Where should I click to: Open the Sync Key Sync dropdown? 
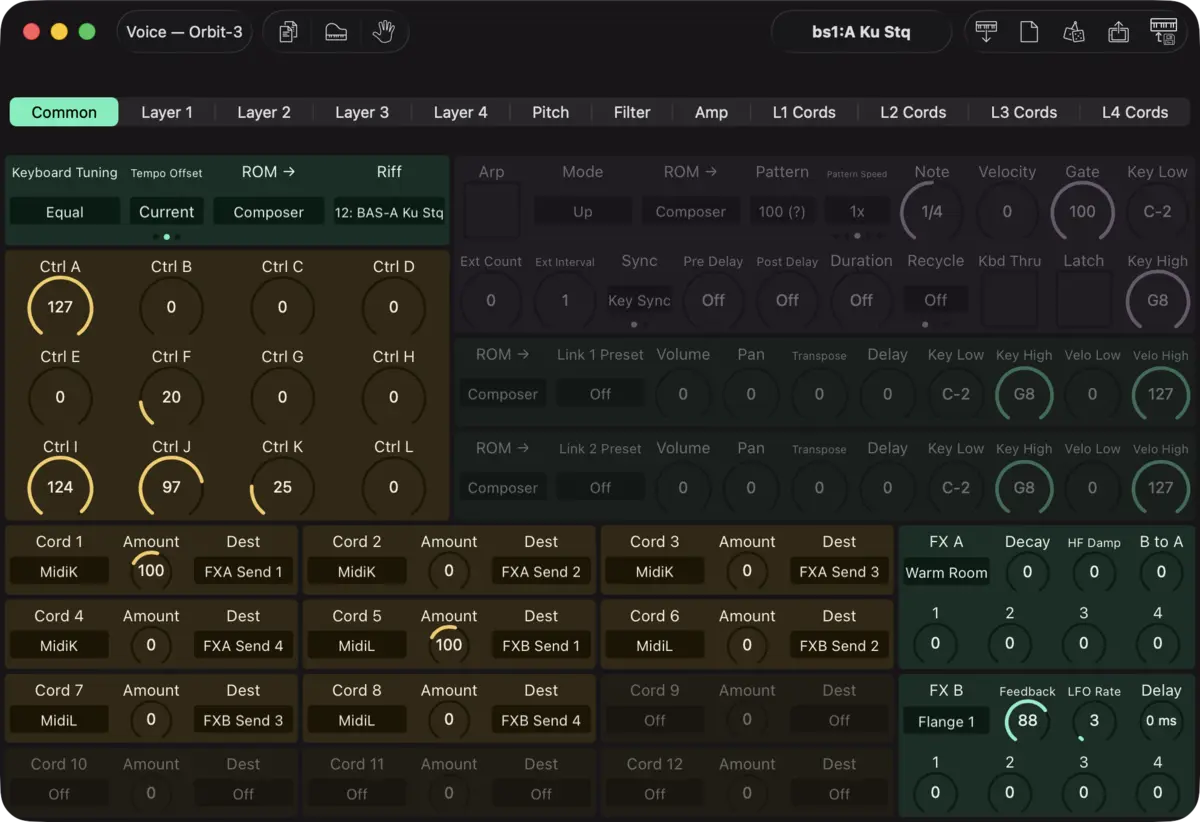click(640, 300)
